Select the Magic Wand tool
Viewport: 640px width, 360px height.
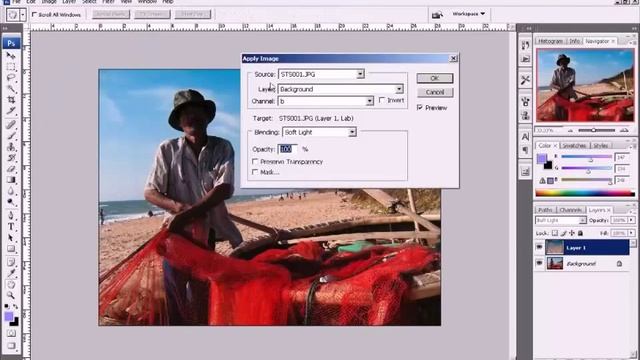(11, 89)
